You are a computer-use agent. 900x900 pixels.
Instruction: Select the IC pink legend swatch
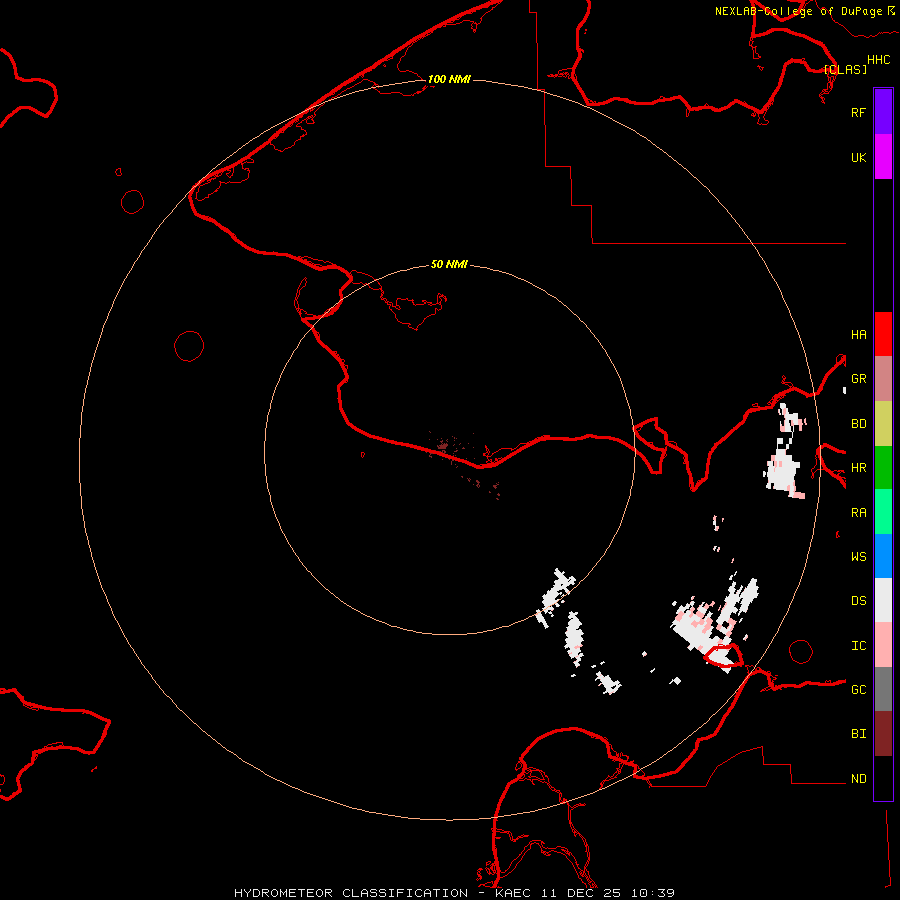(x=883, y=645)
